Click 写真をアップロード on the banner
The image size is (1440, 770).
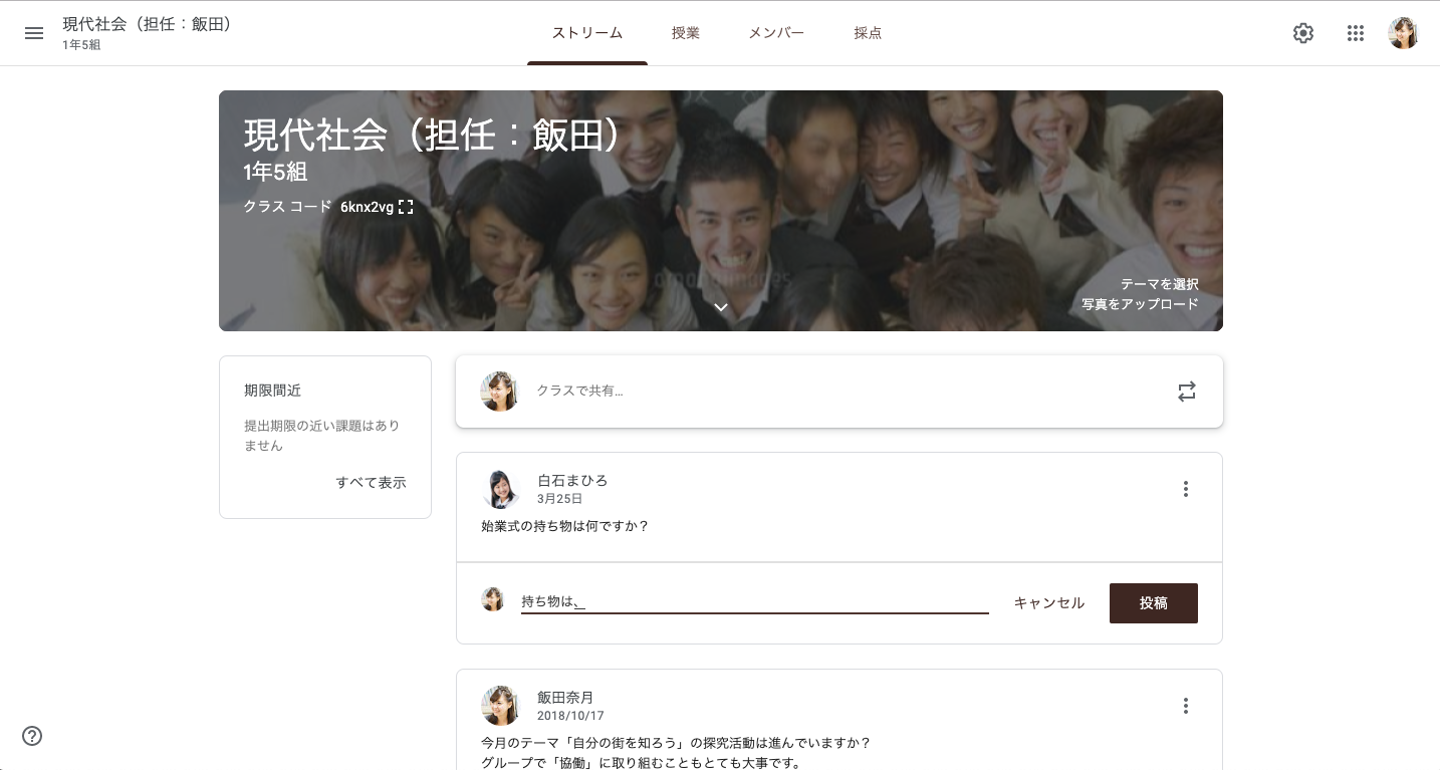tap(1140, 304)
